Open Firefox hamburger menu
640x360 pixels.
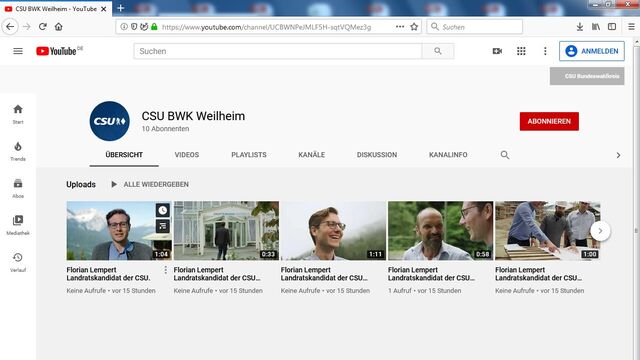click(x=631, y=27)
